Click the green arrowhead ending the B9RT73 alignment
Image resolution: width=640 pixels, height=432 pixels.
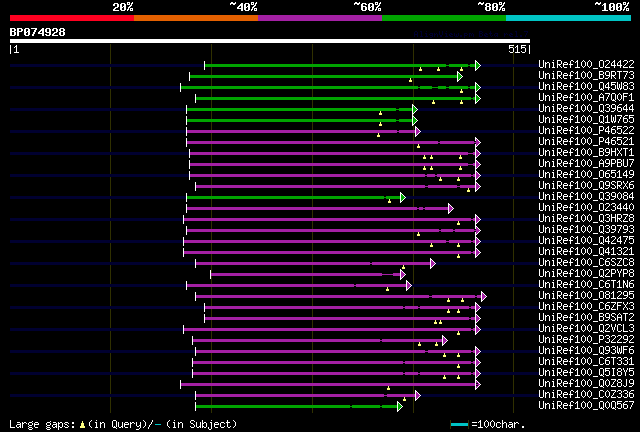point(460,76)
